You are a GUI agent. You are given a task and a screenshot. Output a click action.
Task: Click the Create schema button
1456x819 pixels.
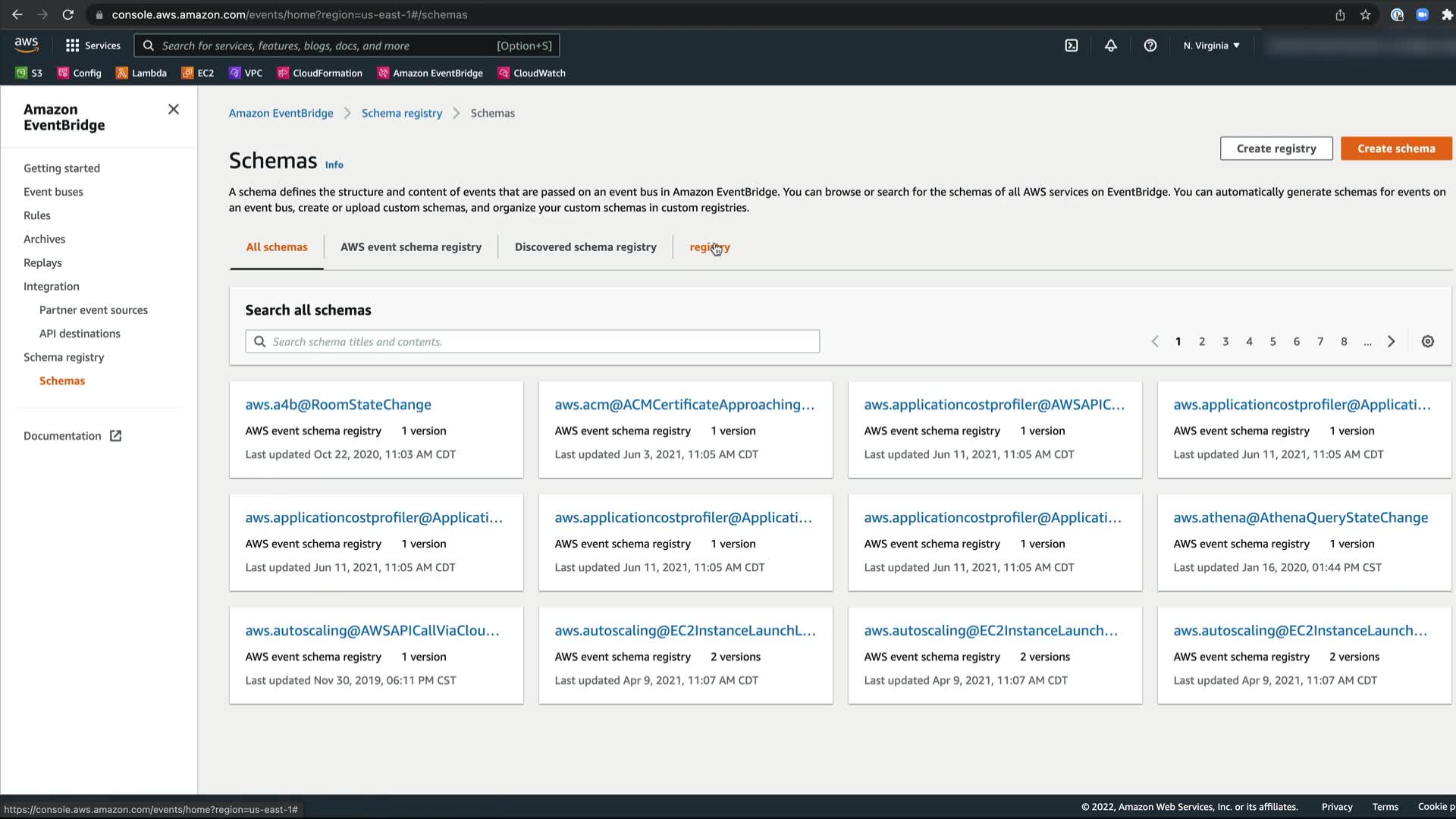click(x=1395, y=149)
